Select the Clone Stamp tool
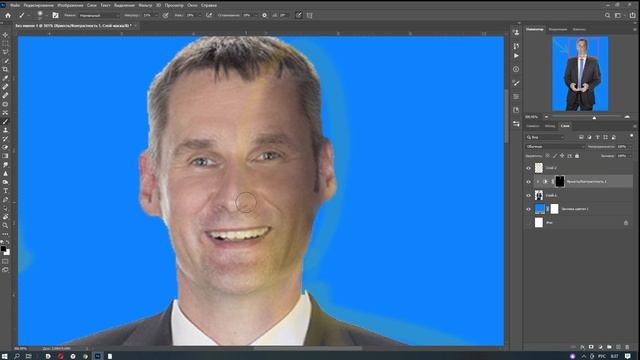Image resolution: width=640 pixels, height=360 pixels. 5,130
